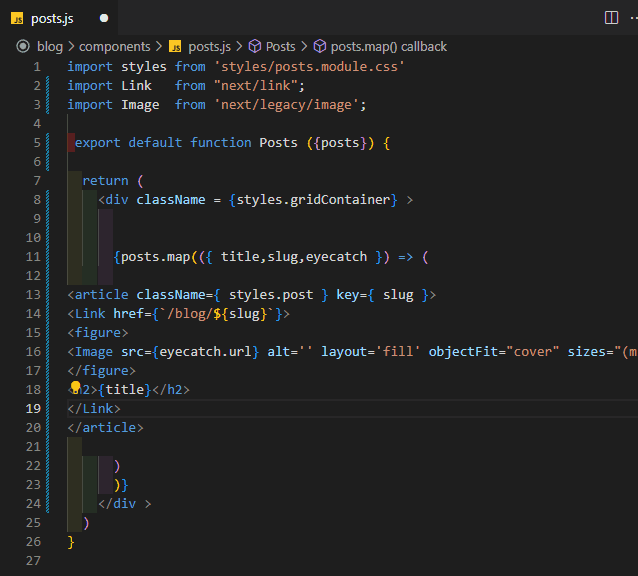Click the Posts function symbol cube icon
The width and height of the screenshot is (638, 576).
(x=255, y=46)
